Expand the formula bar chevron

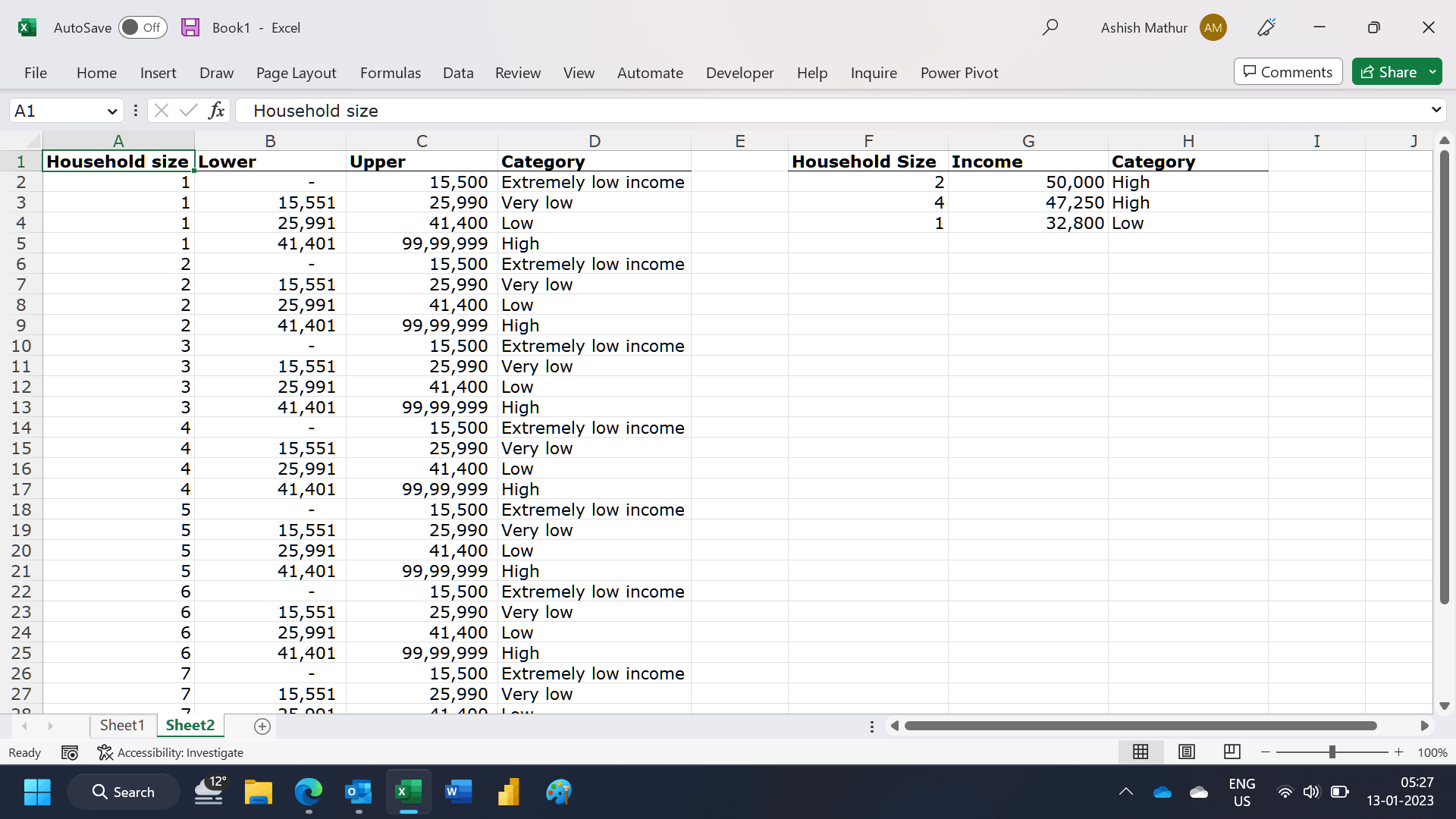(x=1436, y=110)
